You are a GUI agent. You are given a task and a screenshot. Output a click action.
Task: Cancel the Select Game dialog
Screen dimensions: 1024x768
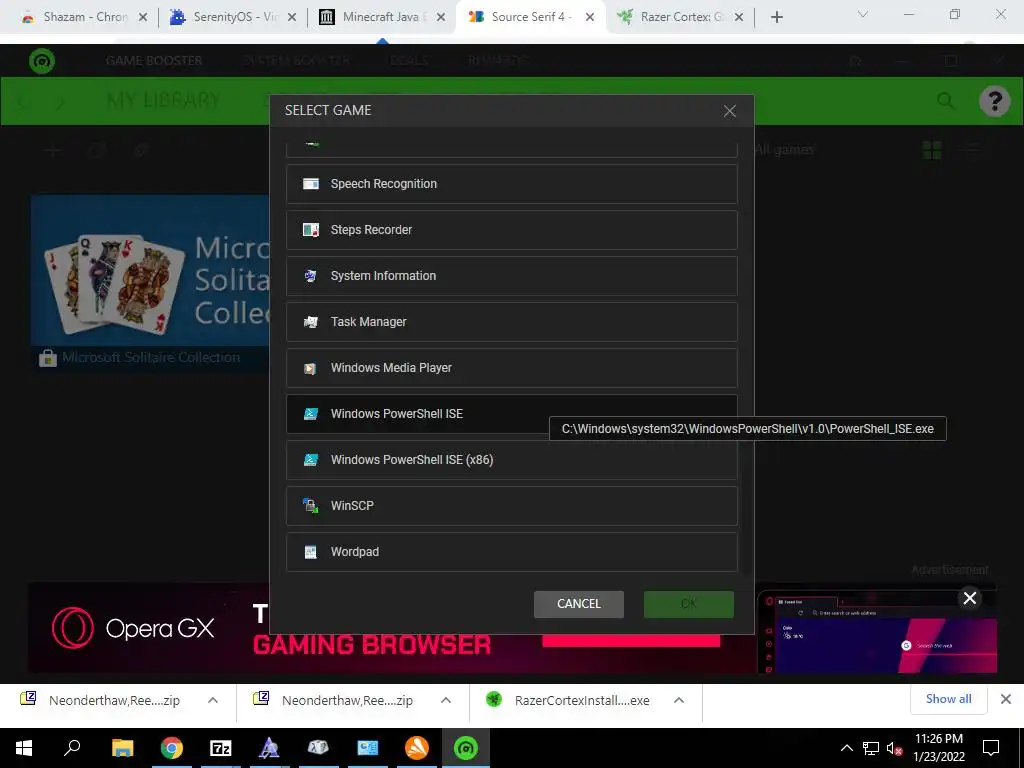coord(579,604)
